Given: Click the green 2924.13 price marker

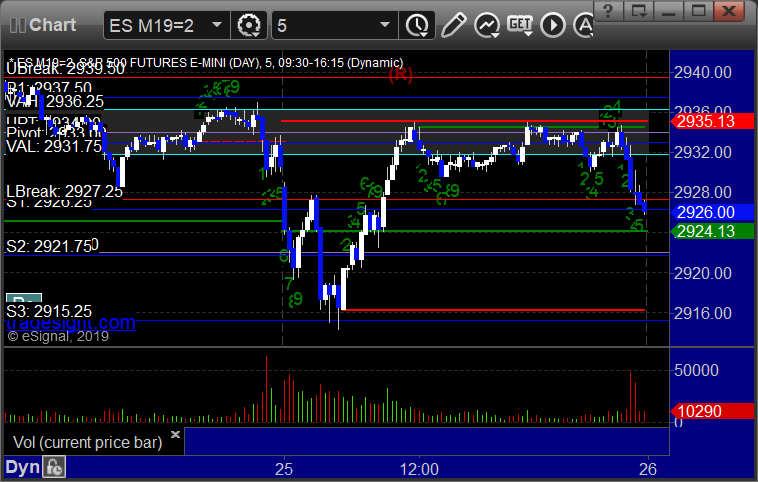Looking at the screenshot, I should click(x=713, y=231).
